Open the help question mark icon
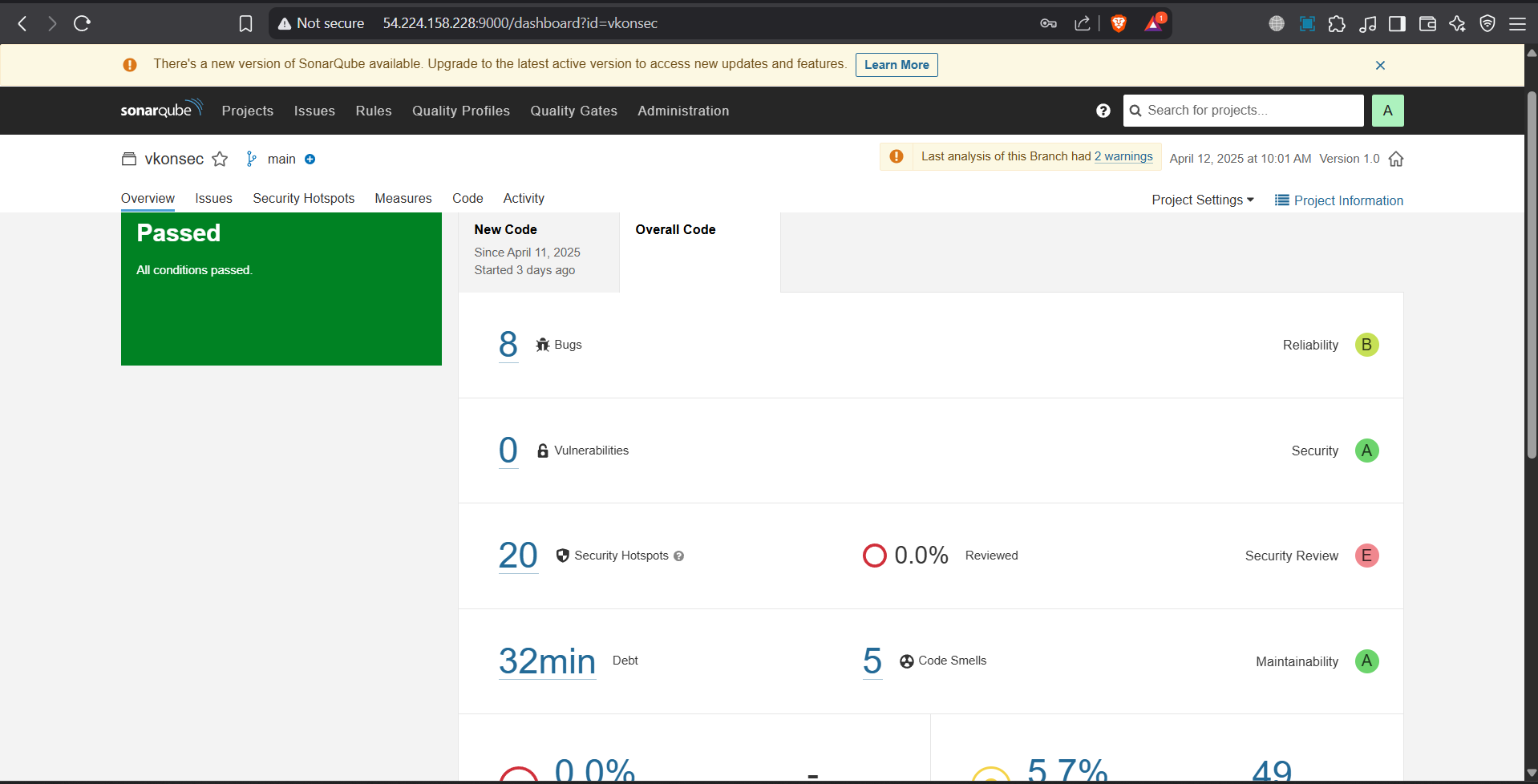The width and height of the screenshot is (1538, 784). [1103, 111]
